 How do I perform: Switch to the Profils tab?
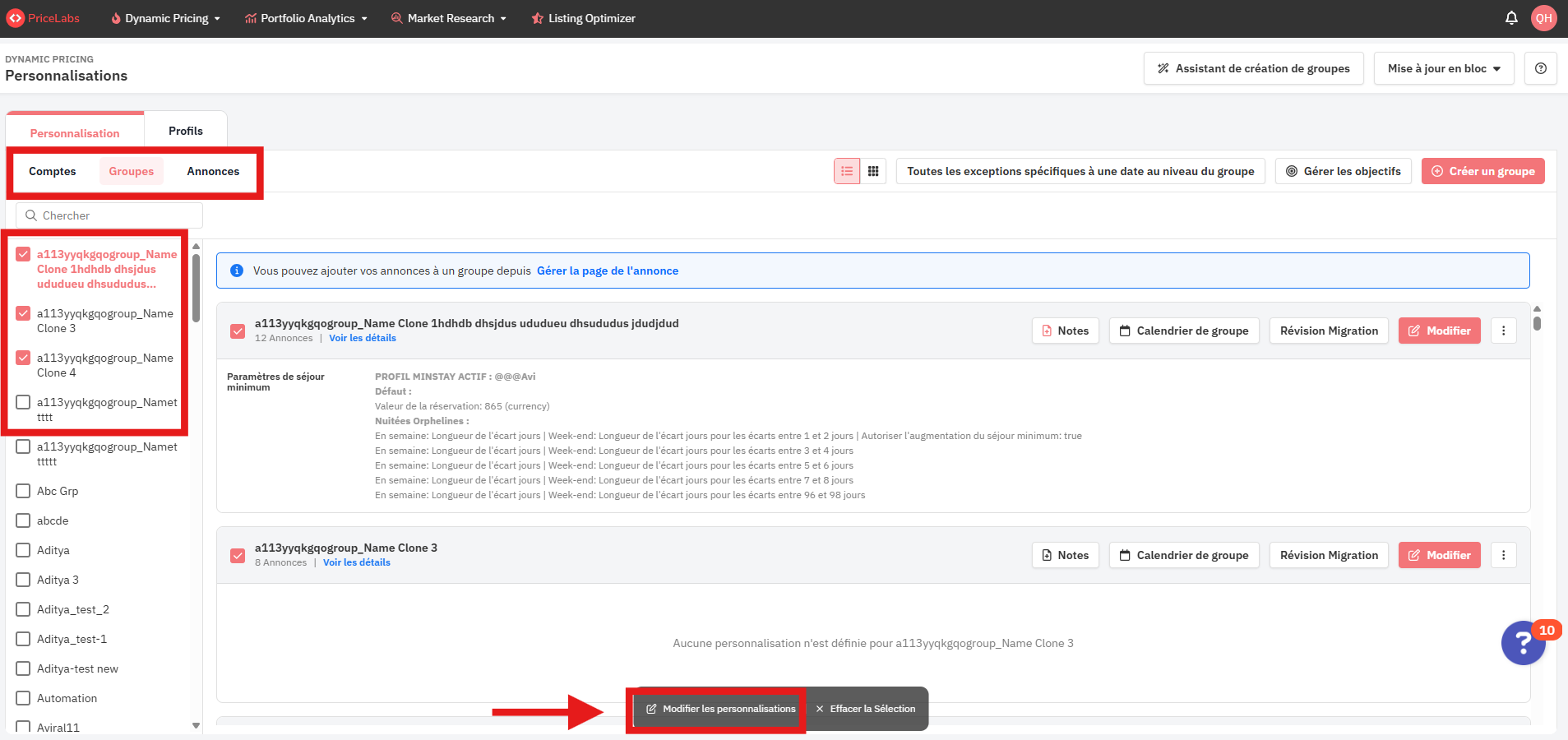click(186, 131)
